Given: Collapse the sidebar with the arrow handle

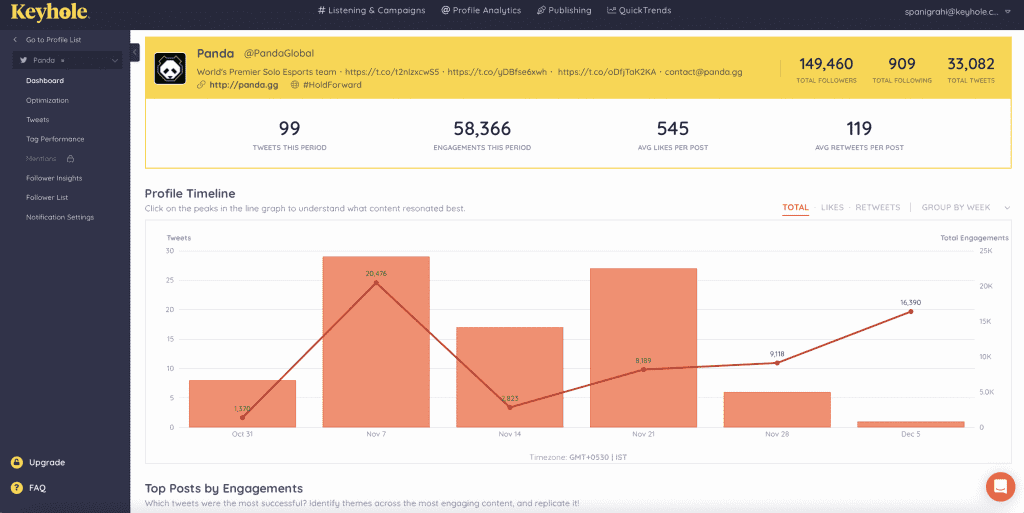Looking at the screenshot, I should (x=135, y=52).
